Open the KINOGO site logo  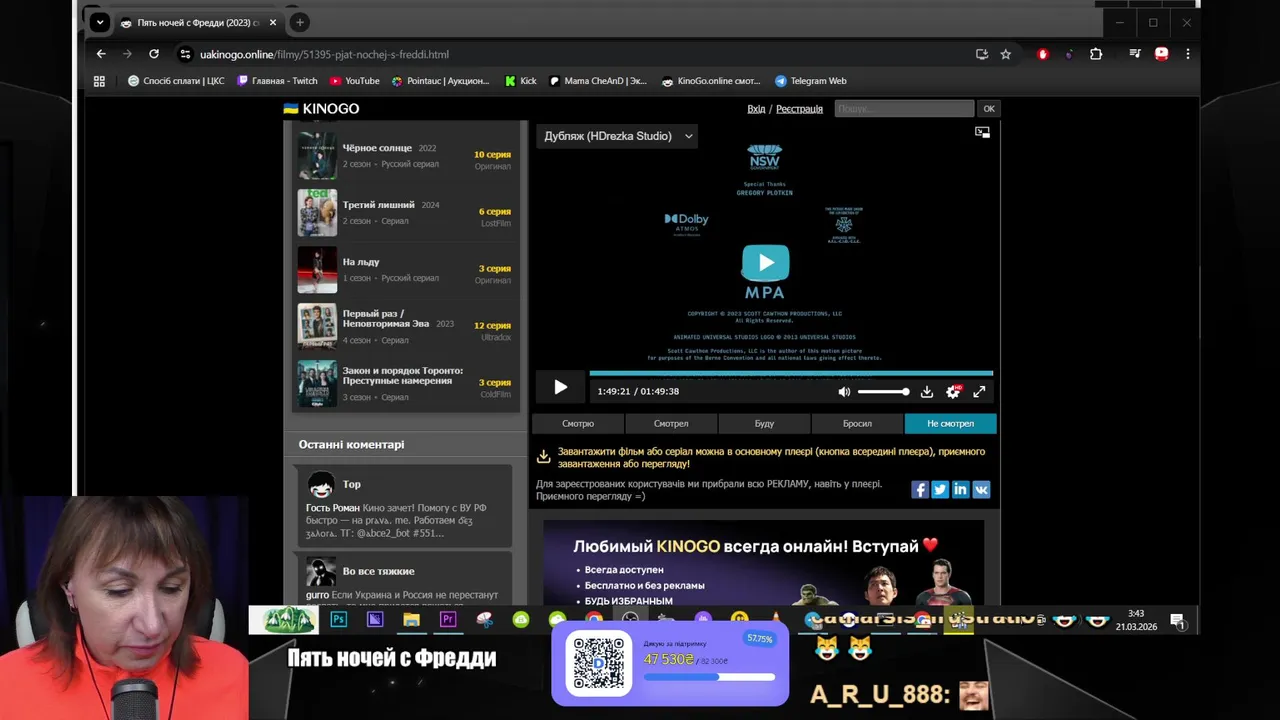(x=321, y=109)
